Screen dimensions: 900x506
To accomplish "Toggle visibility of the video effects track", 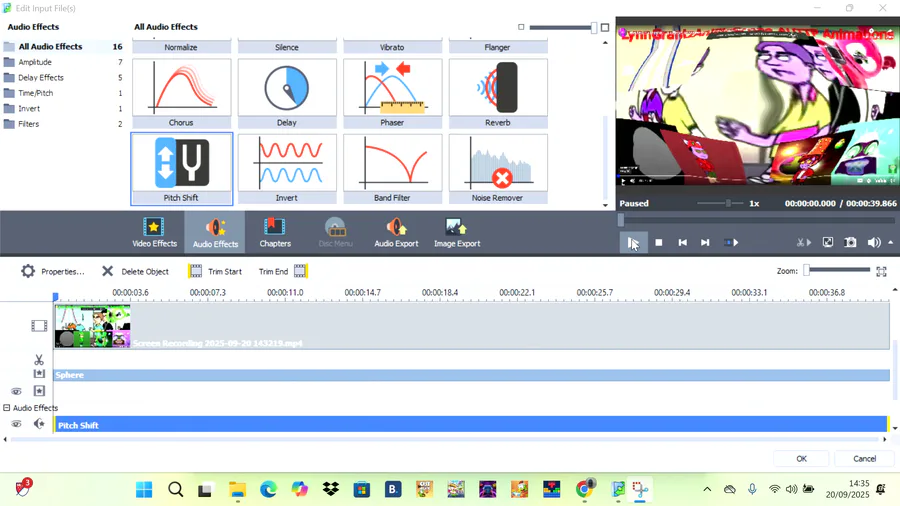I will (x=16, y=391).
